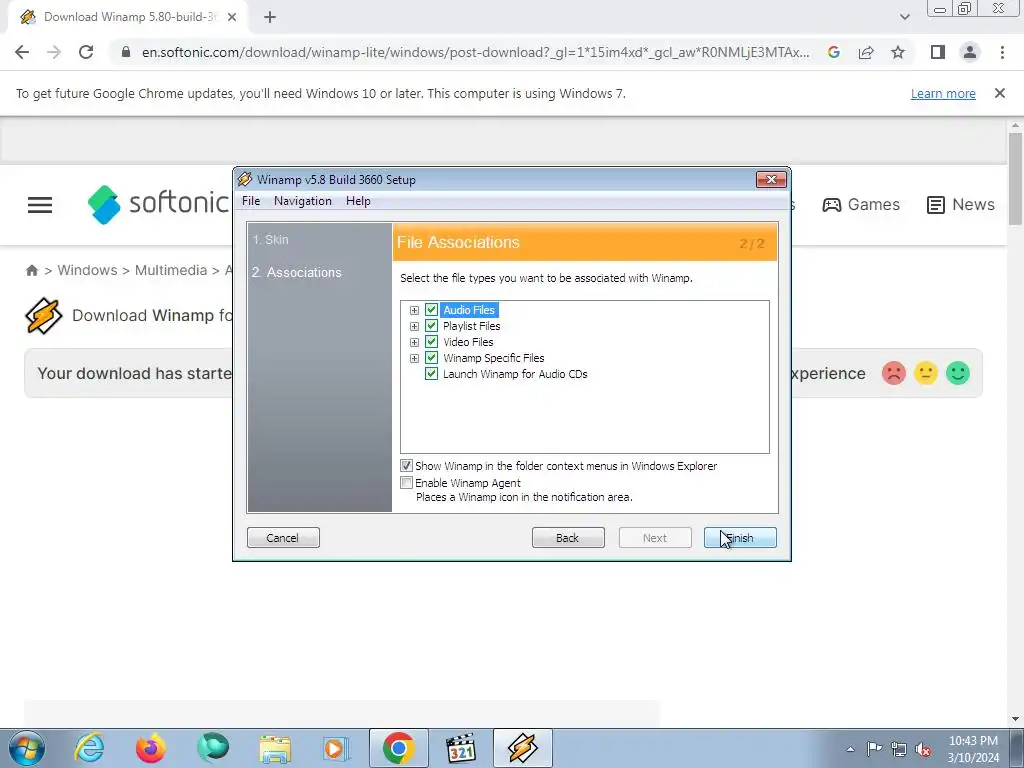Screen dimensions: 1024x768
Task: Open Windows Explorer folder from taskbar
Action: [275, 748]
